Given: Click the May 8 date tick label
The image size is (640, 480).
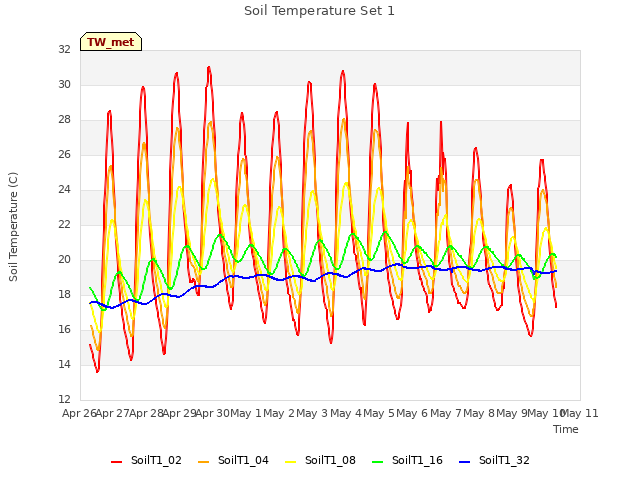Looking at the screenshot, I should (479, 413).
